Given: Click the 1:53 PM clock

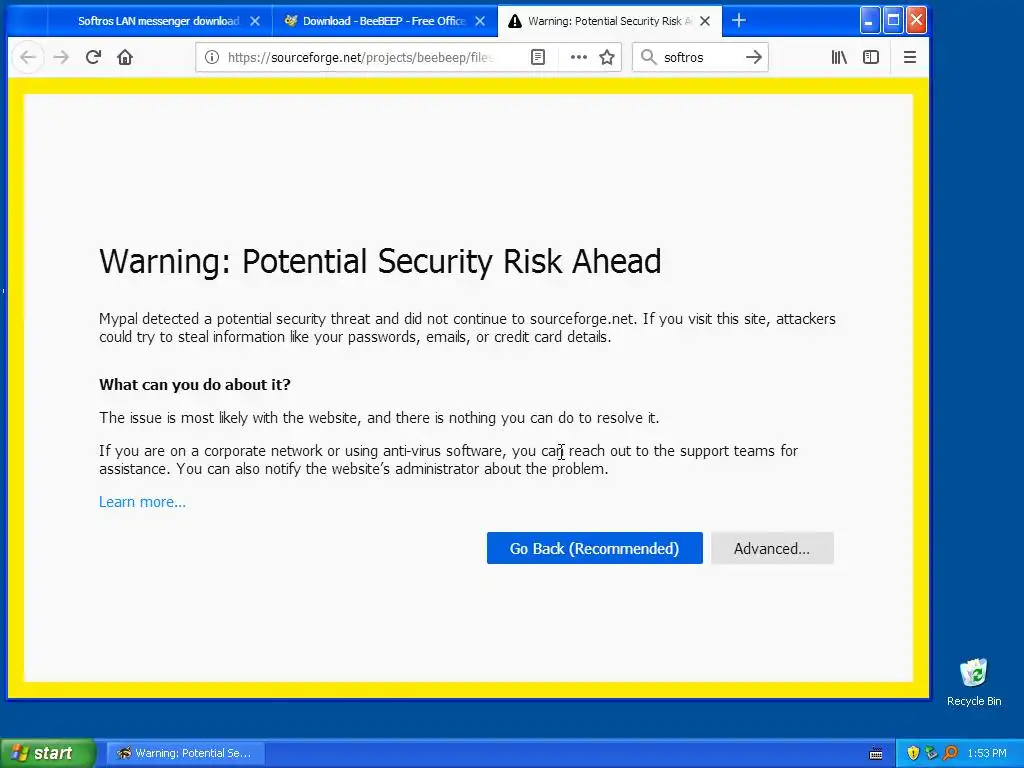Looking at the screenshot, I should pyautogui.click(x=987, y=753).
